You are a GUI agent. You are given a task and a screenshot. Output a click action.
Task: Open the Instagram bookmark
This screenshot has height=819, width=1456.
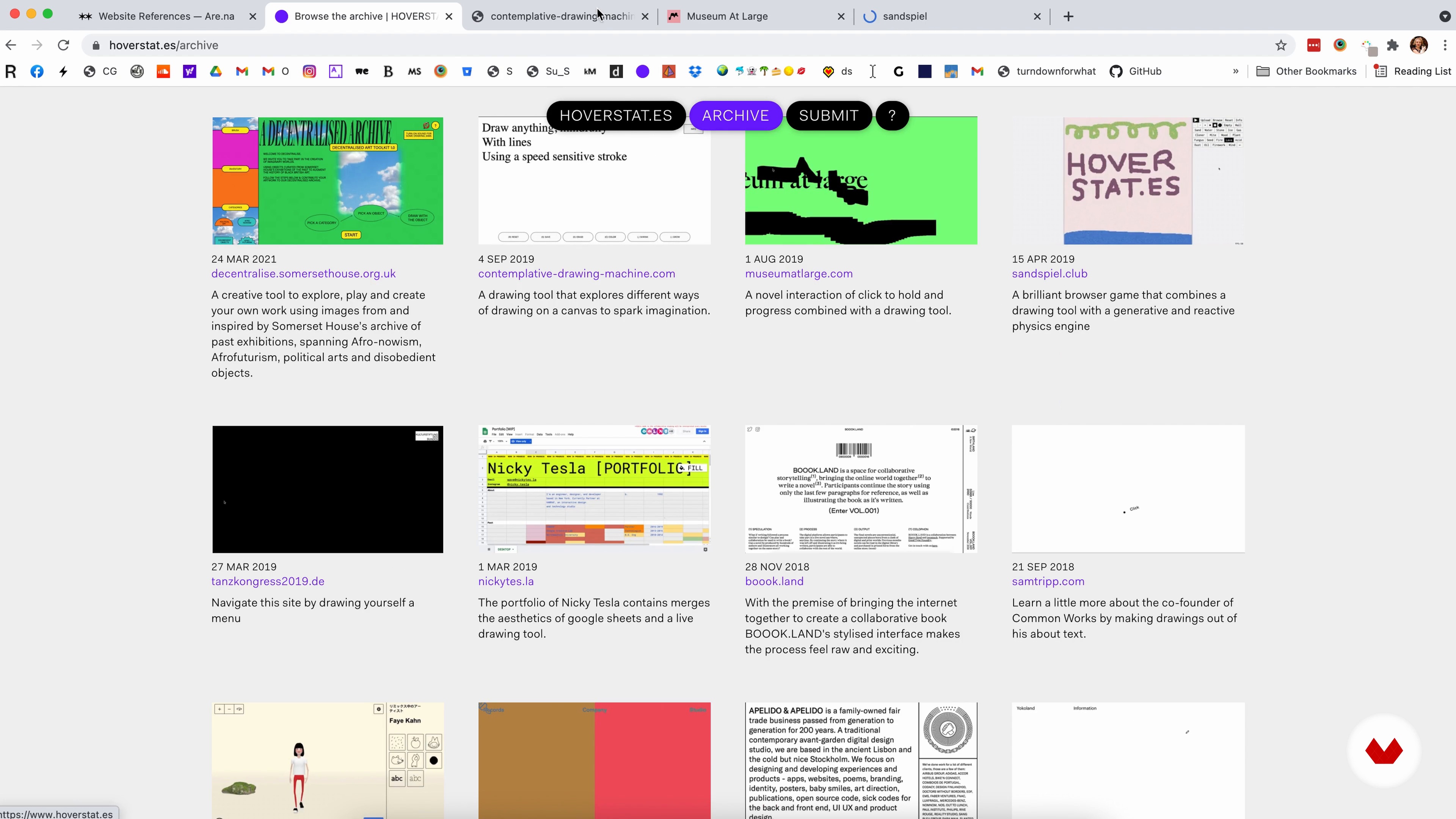[309, 71]
